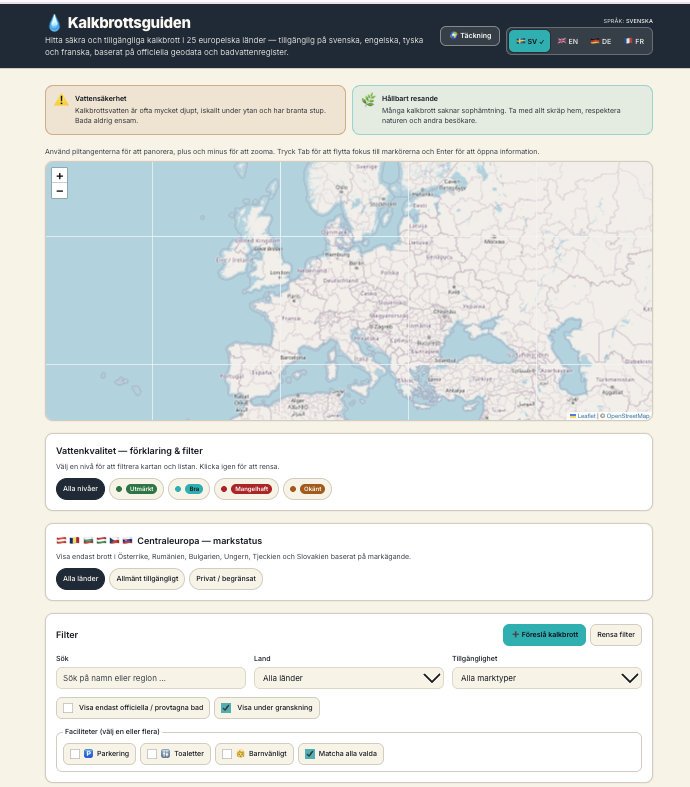This screenshot has height=787, width=690.
Task: Switch language to Swedish SV
Action: click(x=529, y=41)
